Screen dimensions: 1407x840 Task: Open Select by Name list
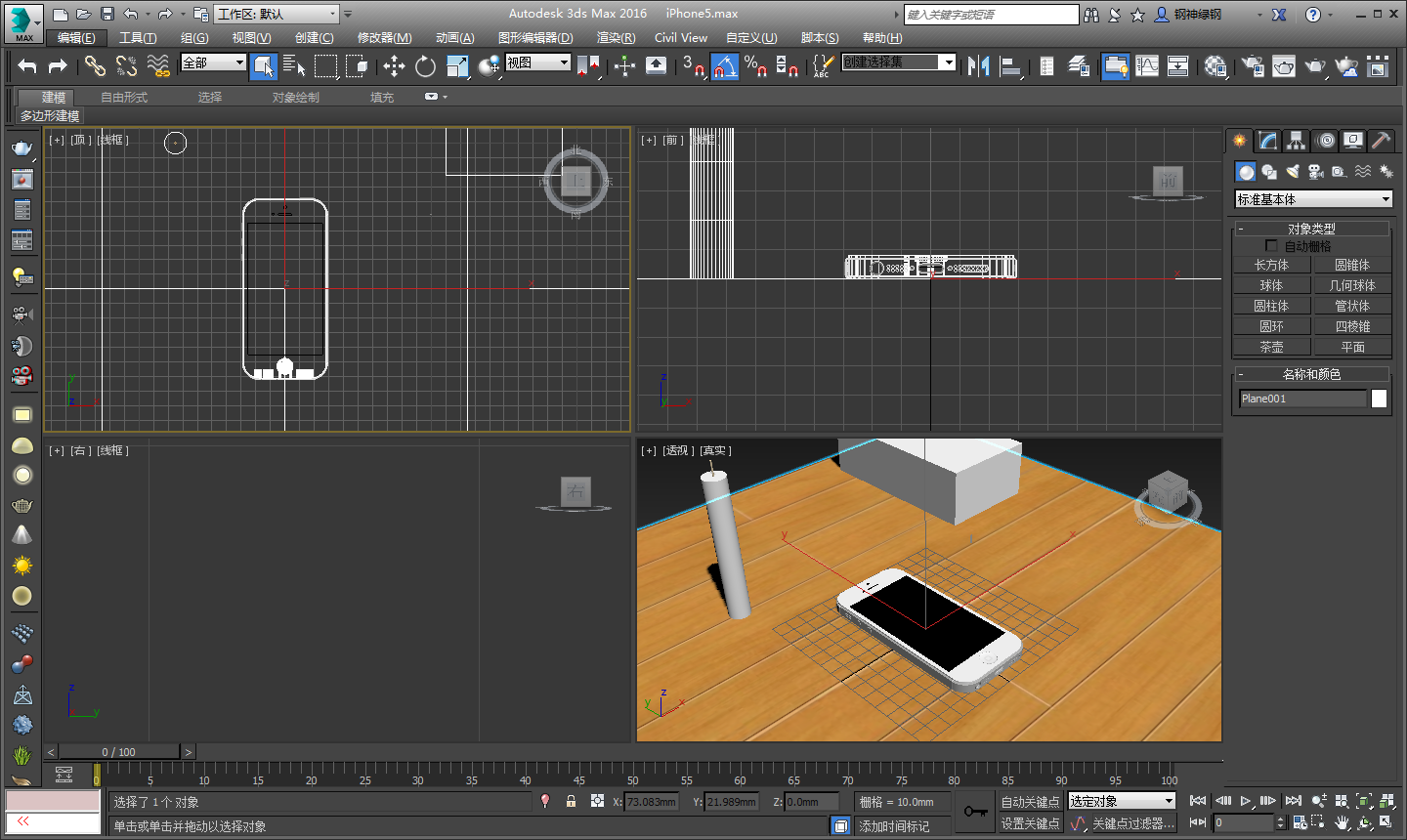tap(294, 65)
